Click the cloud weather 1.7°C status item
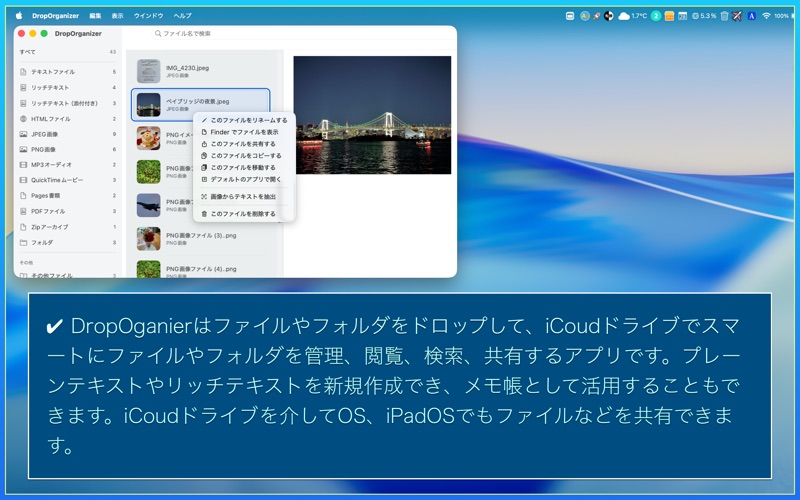 (632, 16)
